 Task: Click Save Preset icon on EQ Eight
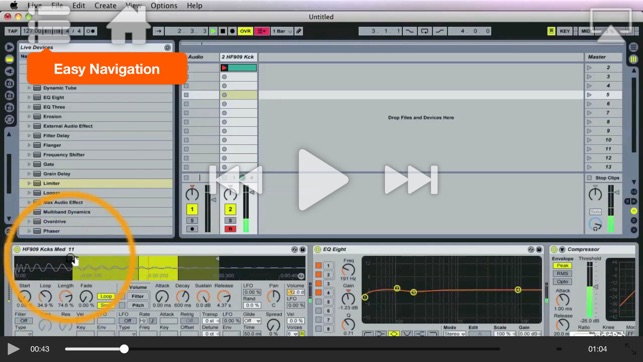point(539,249)
